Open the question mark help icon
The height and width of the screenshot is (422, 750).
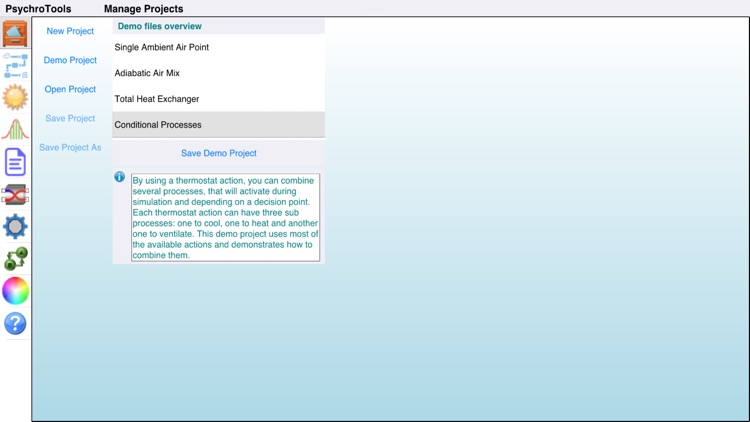click(x=15, y=323)
